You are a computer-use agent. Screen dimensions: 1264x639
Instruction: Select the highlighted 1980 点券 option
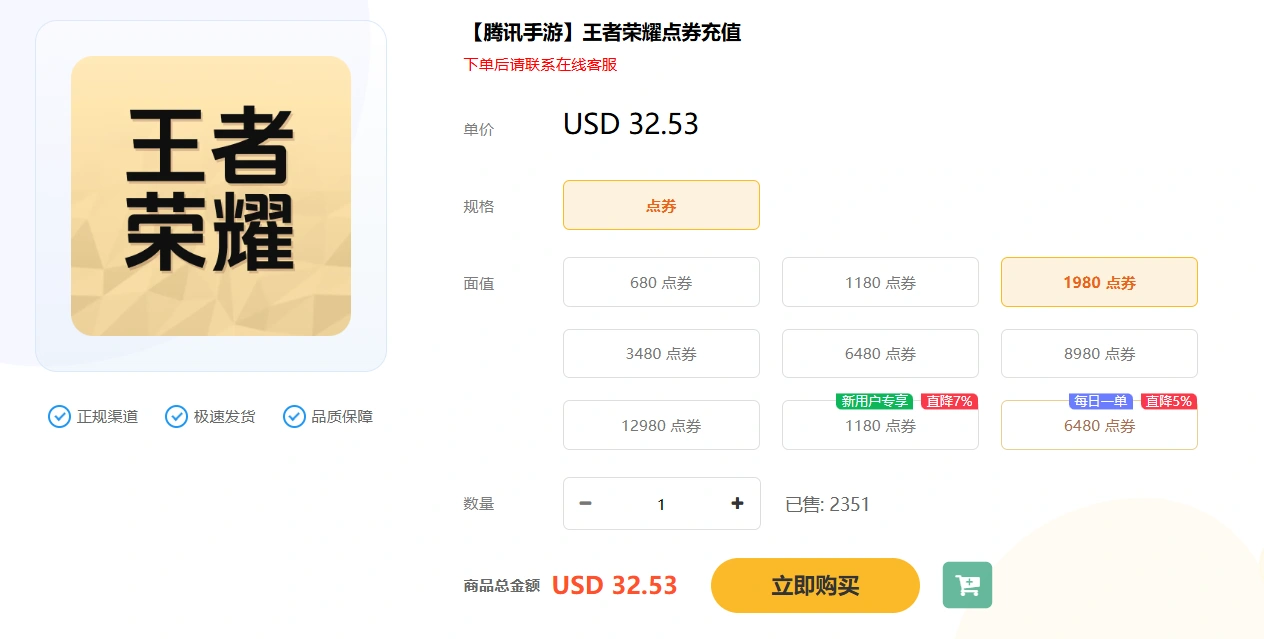pos(1099,282)
